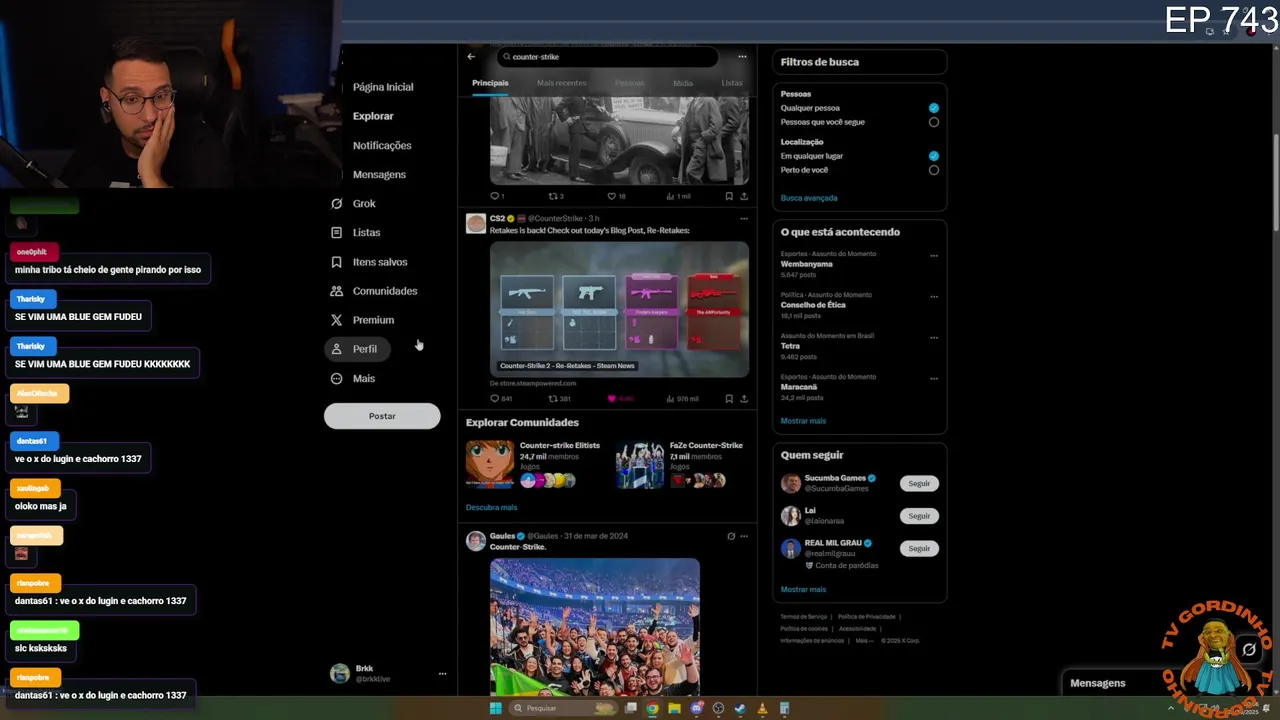Open the Maracanã trending topic

coord(799,387)
